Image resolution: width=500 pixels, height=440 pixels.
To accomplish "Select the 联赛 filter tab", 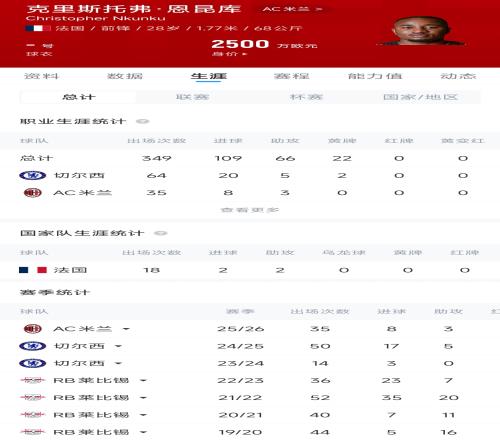I will coord(192,97).
